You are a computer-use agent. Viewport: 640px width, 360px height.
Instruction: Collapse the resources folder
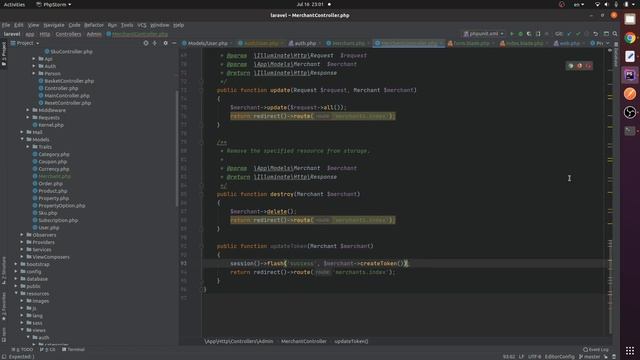click(x=16, y=293)
